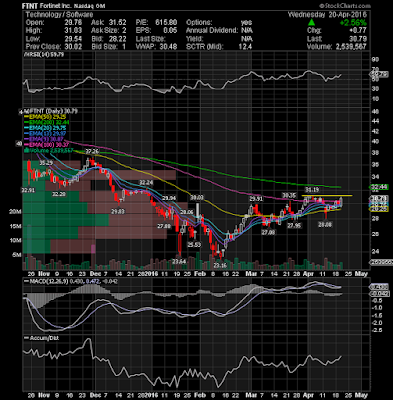Click the 29.94 price label
393x400 pixels.
pyautogui.click(x=169, y=198)
